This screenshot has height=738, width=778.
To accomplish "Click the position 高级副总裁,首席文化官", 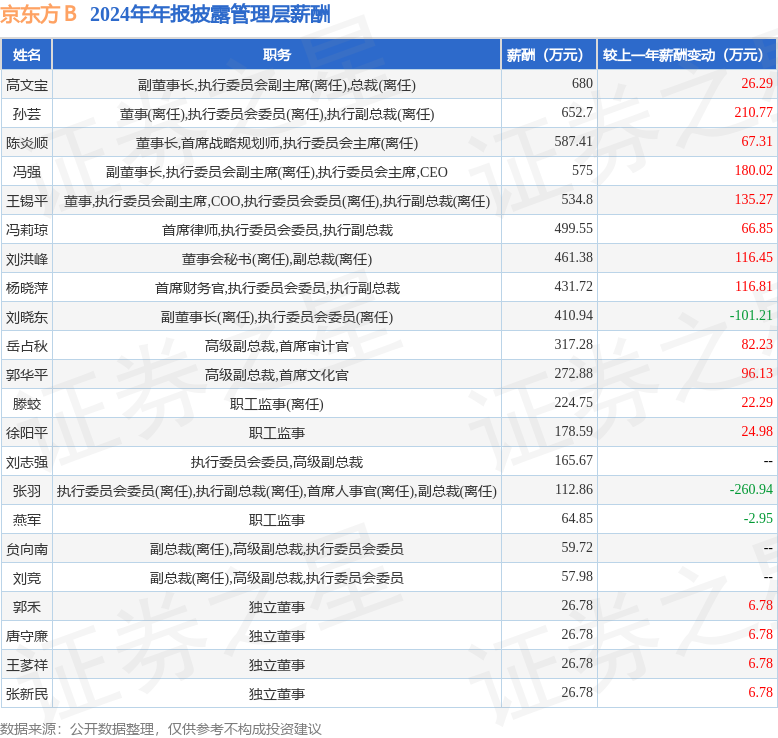I will click(x=276, y=375).
